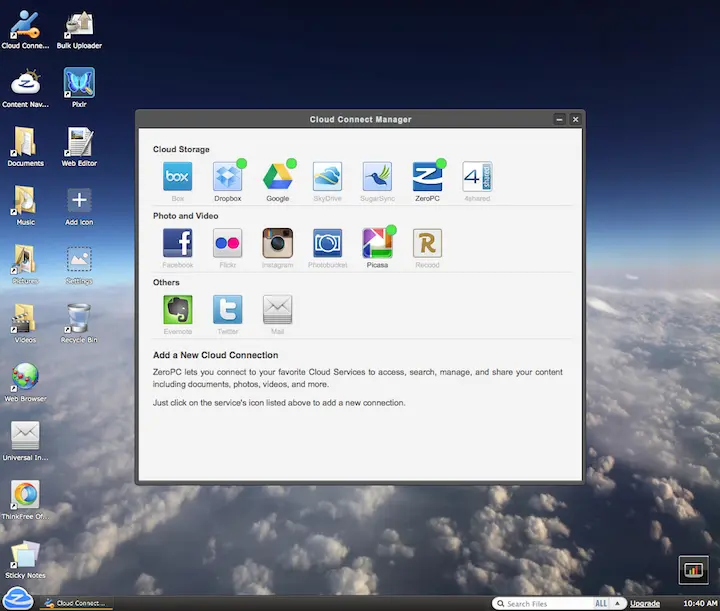Click the Add Icon desktop tile

tap(79, 206)
